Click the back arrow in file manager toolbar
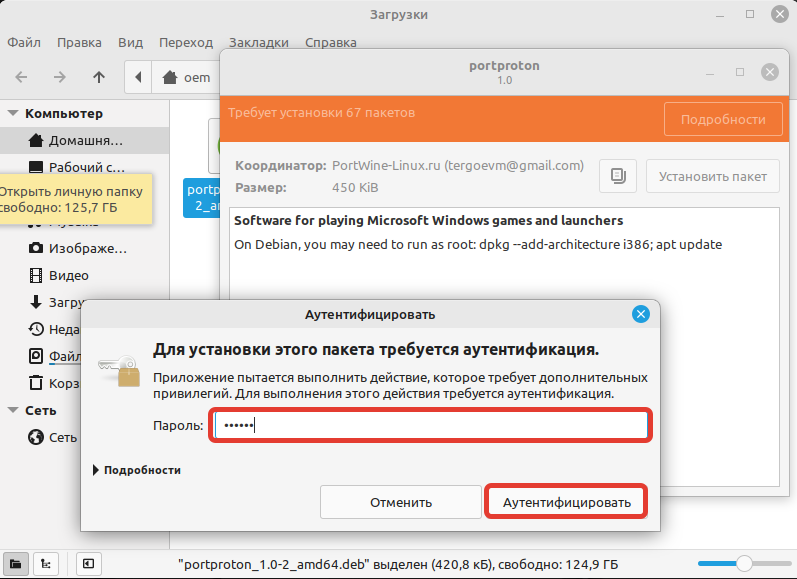797x579 pixels. (21, 77)
